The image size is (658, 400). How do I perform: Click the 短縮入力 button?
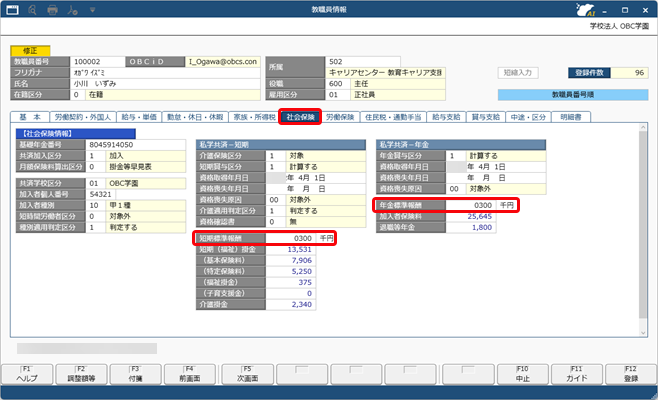pyautogui.click(x=518, y=73)
